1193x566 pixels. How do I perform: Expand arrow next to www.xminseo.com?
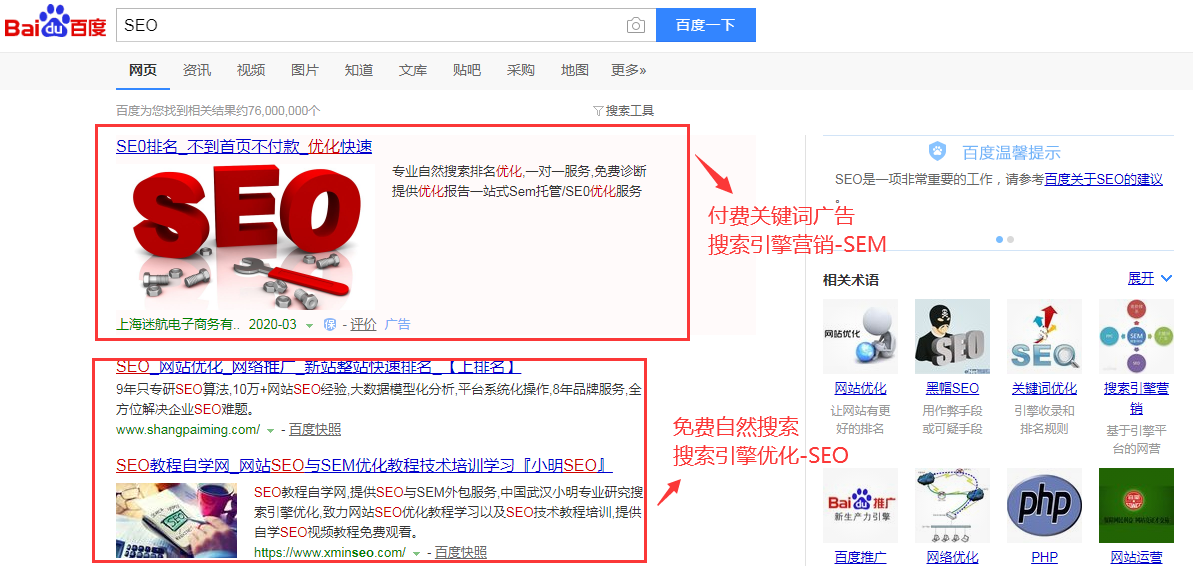tap(415, 552)
